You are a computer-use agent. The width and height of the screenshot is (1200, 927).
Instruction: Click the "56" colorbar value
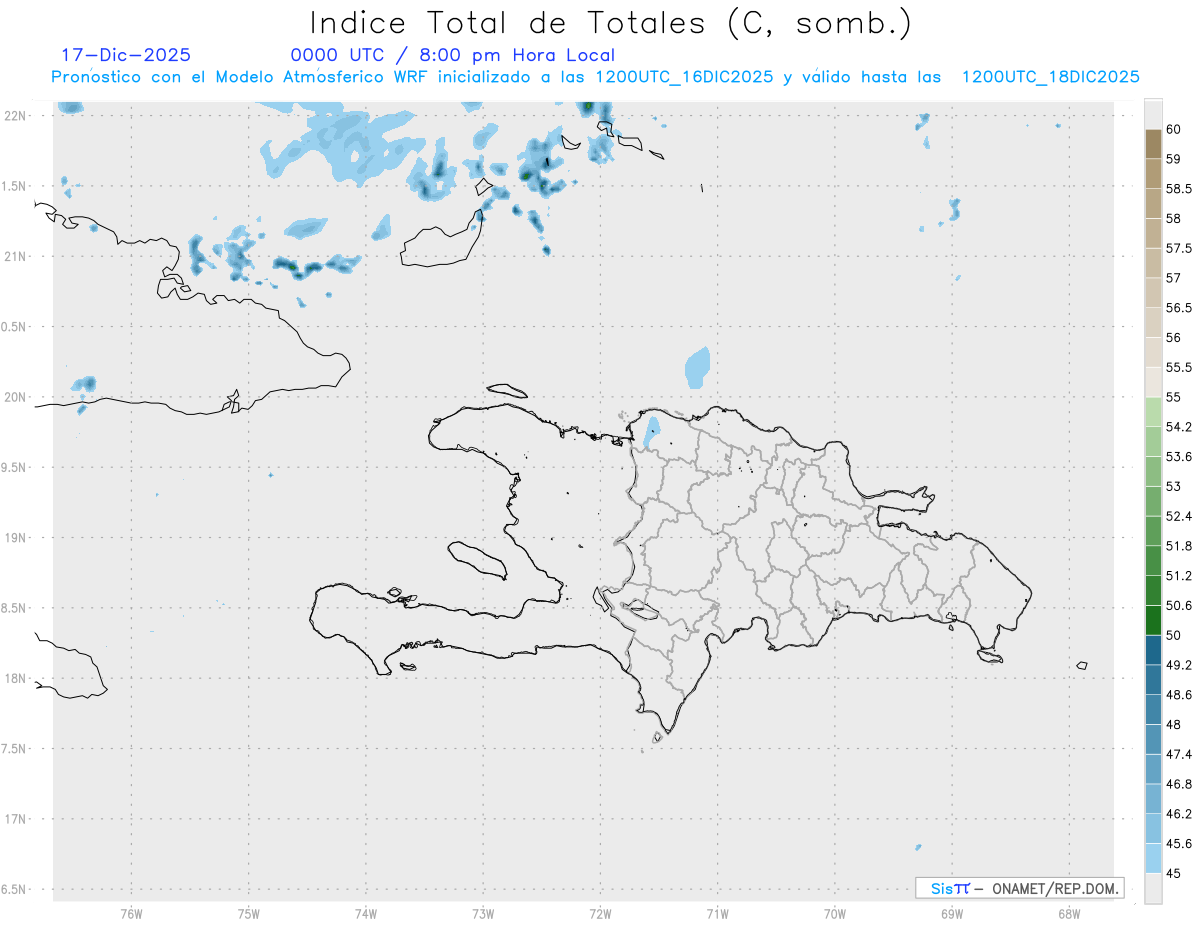[1173, 337]
